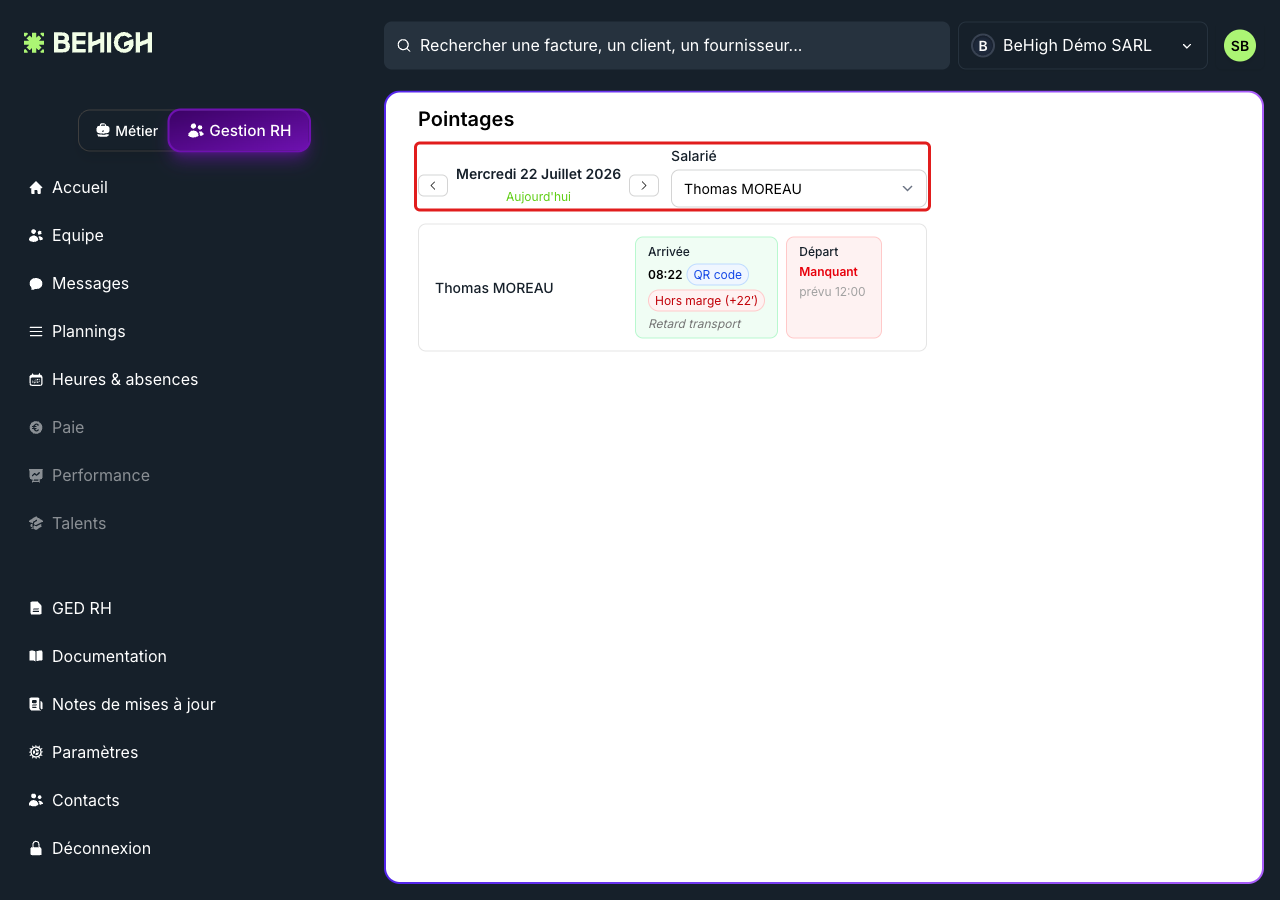Click the Départ Manquant card
Viewport: 1280px width, 900px height.
point(834,287)
